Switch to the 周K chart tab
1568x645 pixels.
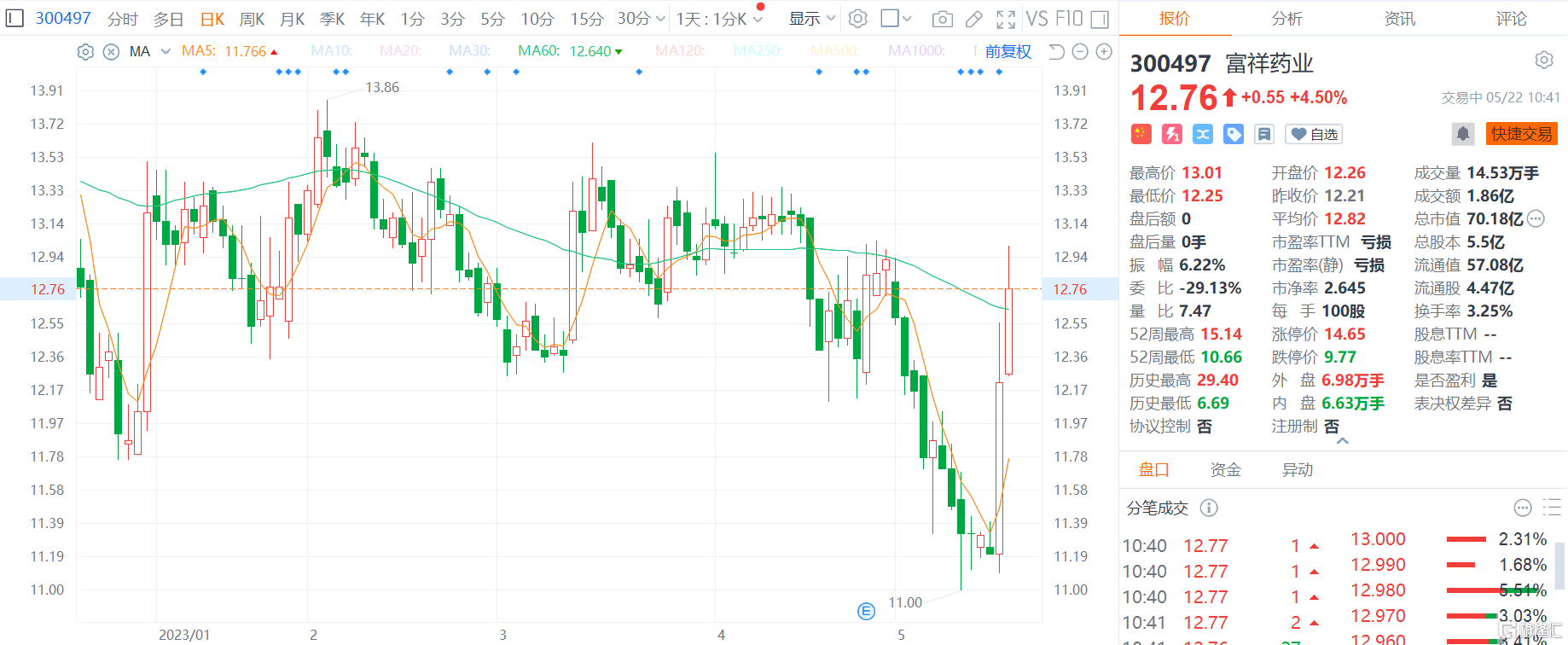tap(253, 19)
